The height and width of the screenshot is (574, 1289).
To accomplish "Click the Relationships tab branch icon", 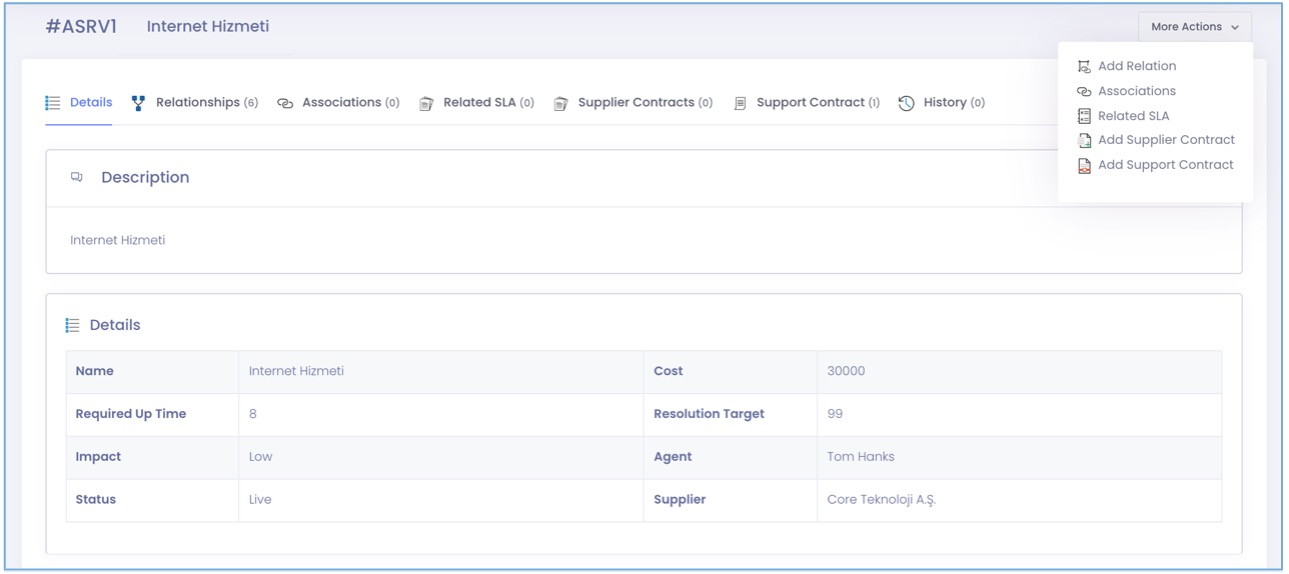I will coord(138,103).
